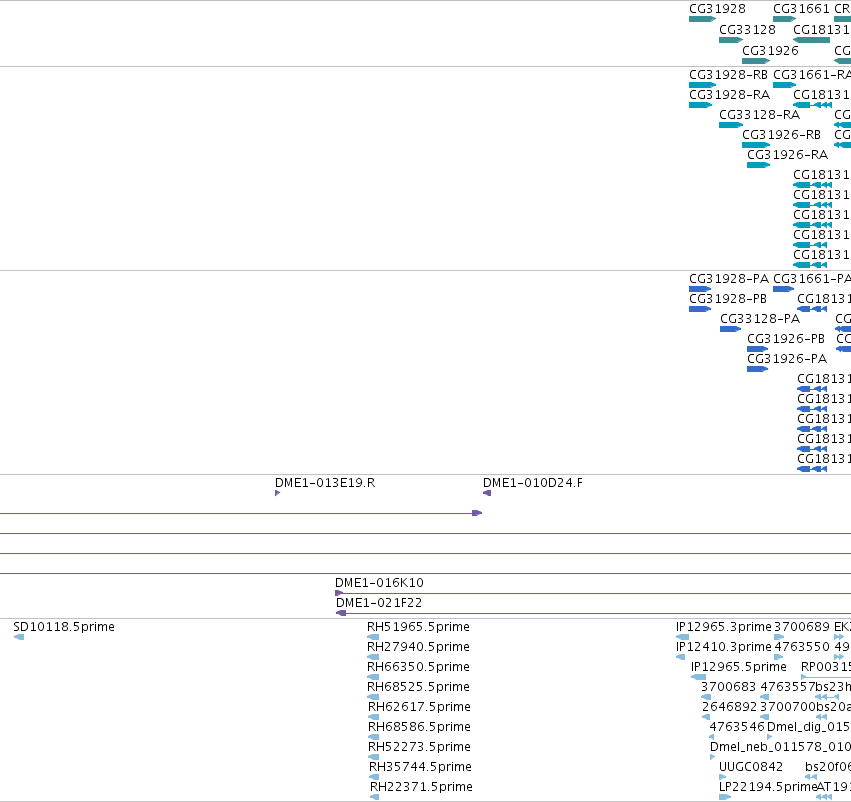Open BAC clone DME1-016K10
Image resolution: width=851 pixels, height=802 pixels.
(x=593, y=593)
